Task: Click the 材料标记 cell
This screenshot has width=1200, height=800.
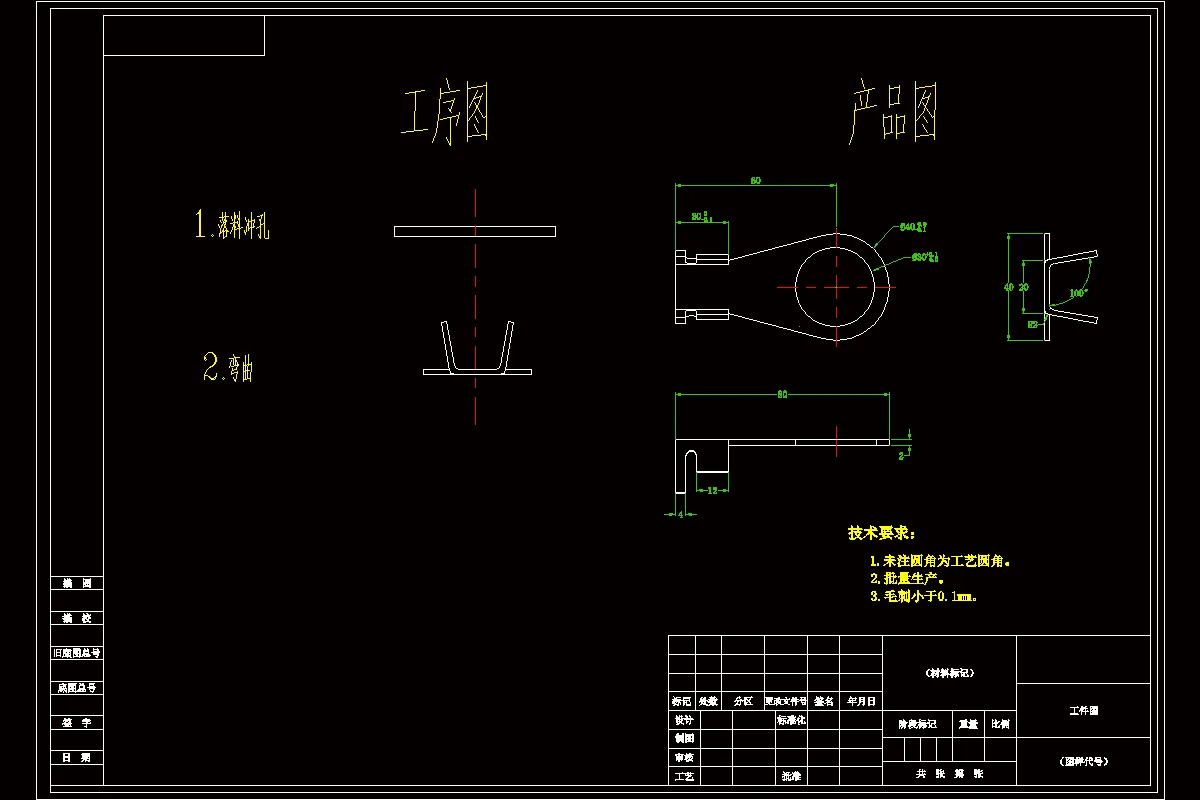Action: coord(950,674)
